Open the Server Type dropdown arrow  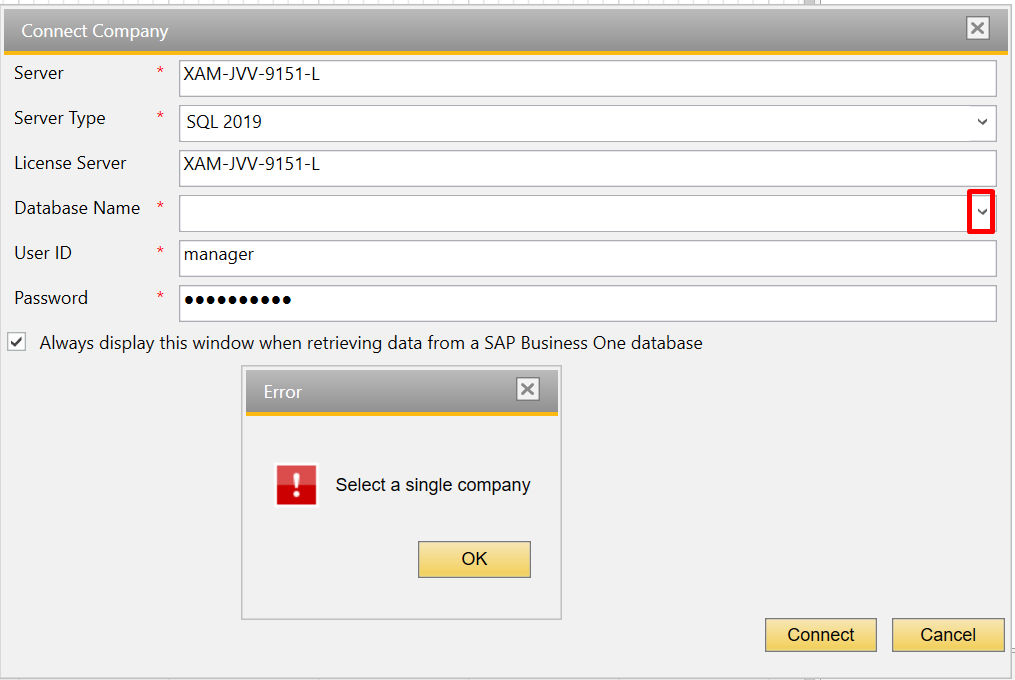click(x=982, y=122)
